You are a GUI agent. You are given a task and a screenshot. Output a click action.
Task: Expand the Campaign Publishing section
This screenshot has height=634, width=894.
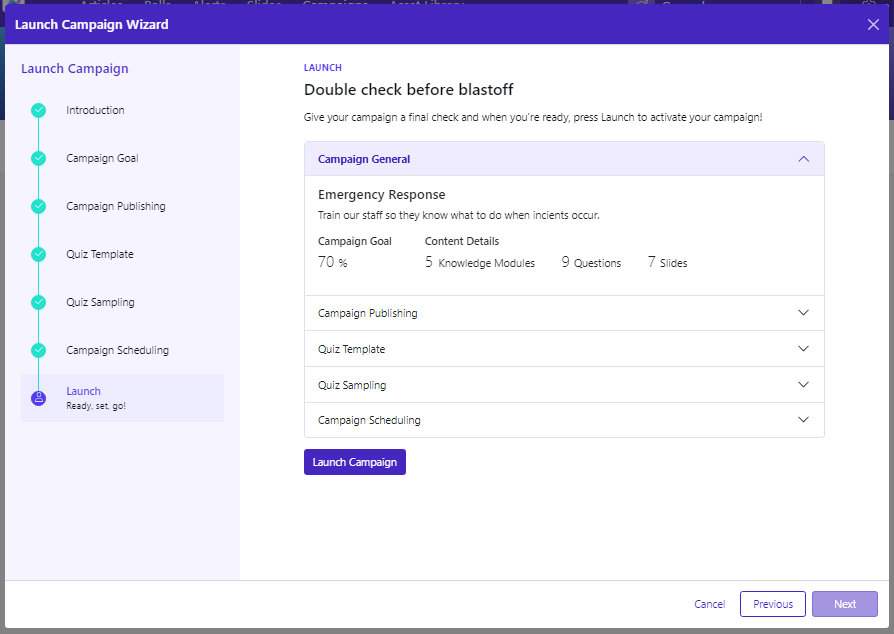pos(803,313)
